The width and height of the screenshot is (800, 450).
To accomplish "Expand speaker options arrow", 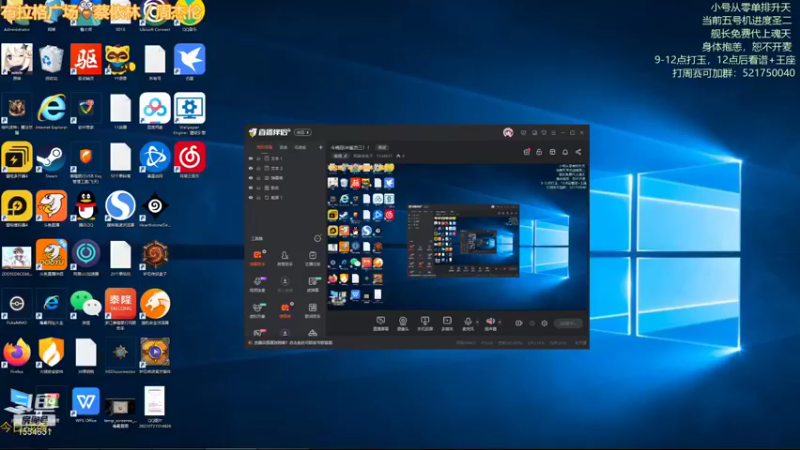I will pos(499,322).
